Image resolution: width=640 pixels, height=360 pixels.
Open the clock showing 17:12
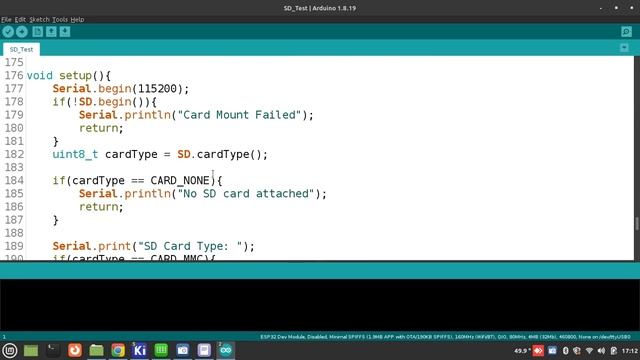(x=630, y=351)
